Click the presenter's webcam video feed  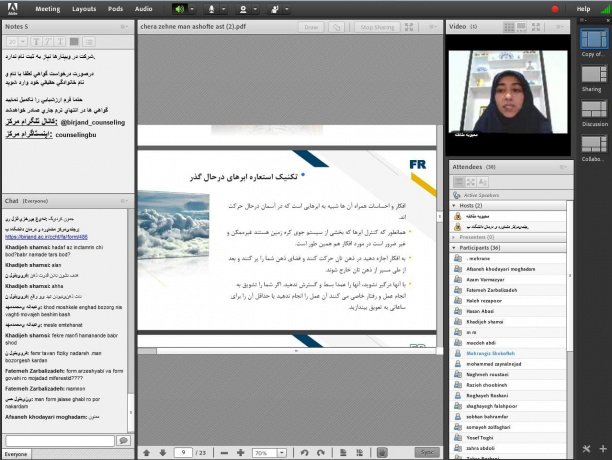(508, 92)
